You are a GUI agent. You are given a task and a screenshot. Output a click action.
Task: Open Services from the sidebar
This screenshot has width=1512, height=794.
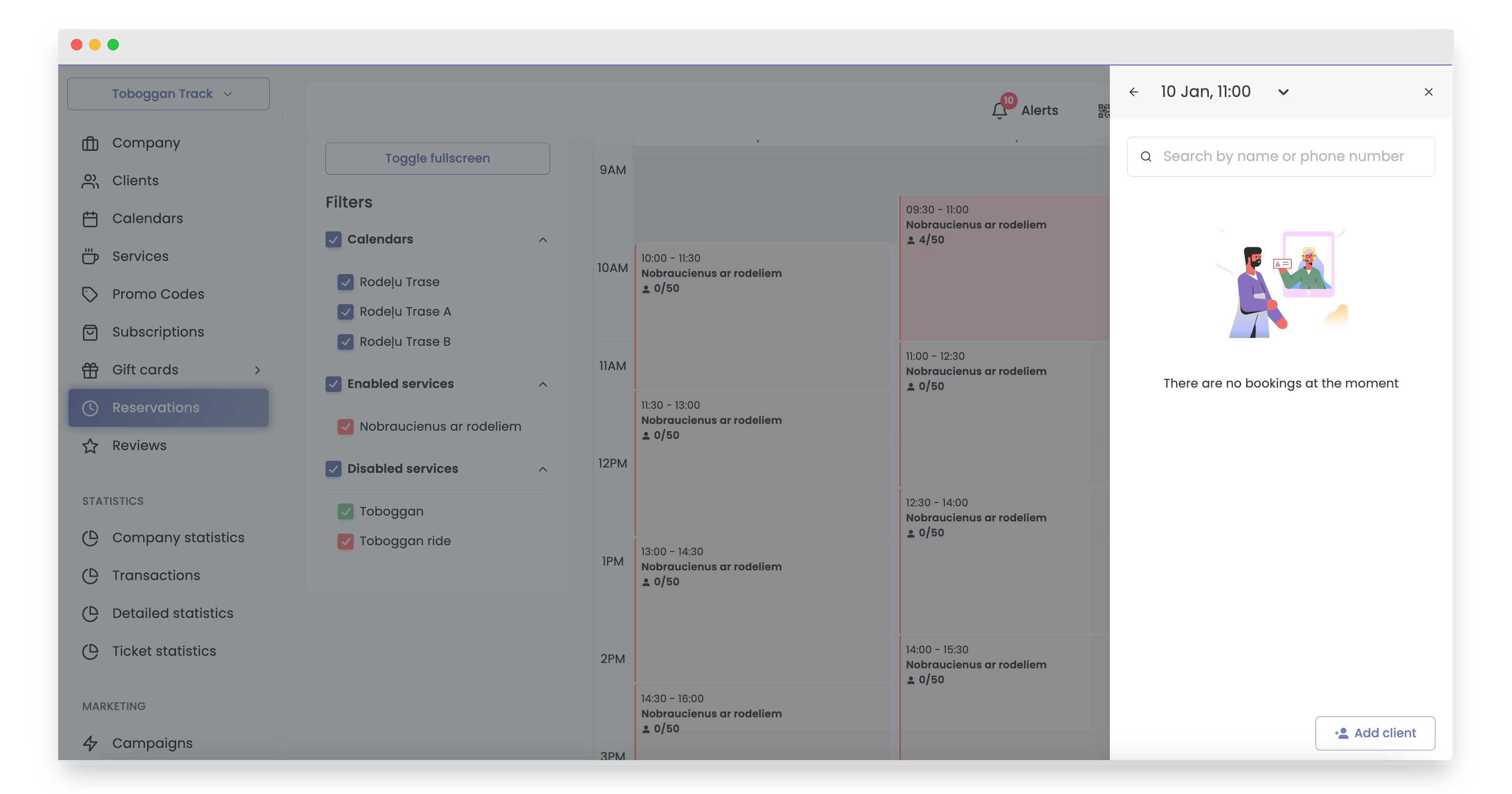click(140, 256)
